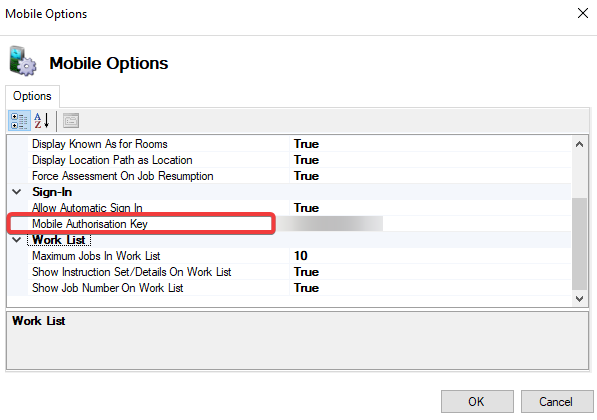This screenshot has width=597, height=420.
Task: Open the Options tab
Action: click(32, 96)
